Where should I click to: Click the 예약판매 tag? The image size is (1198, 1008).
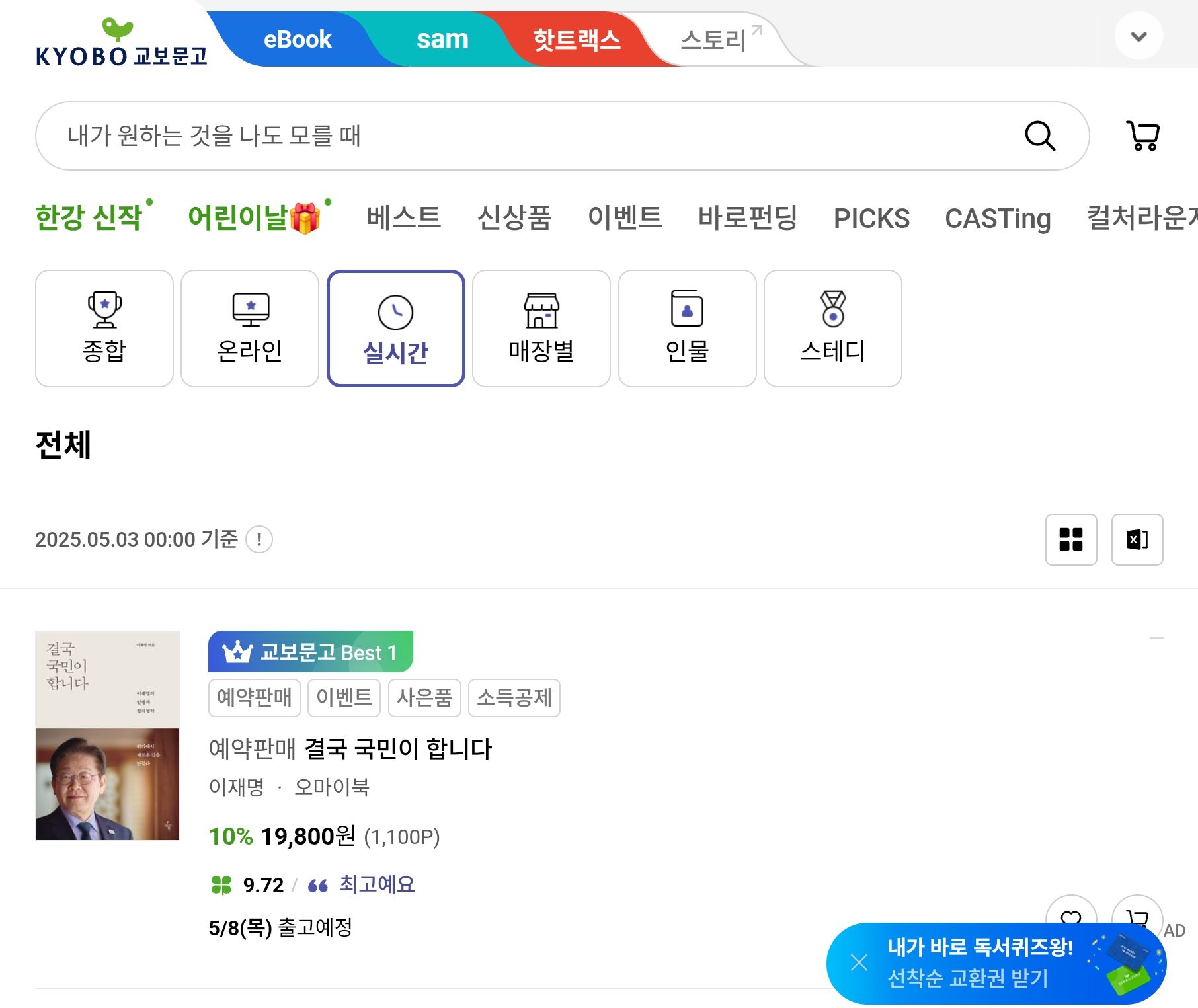point(255,697)
